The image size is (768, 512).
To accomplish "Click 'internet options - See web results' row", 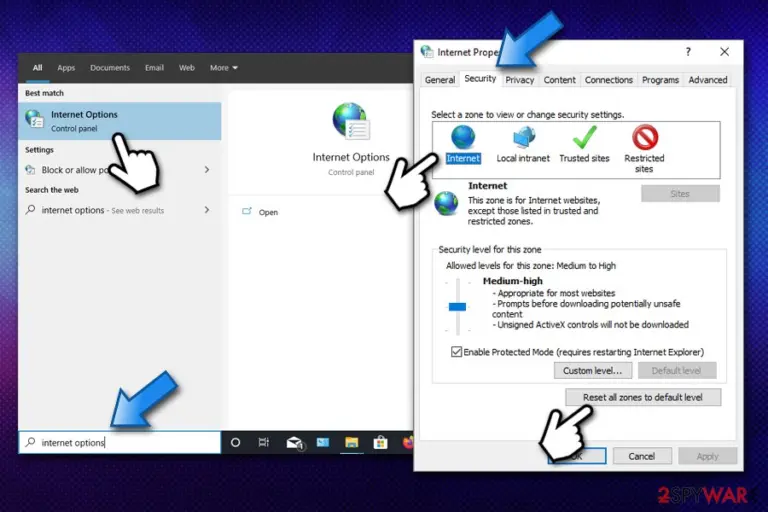I will [x=118, y=210].
